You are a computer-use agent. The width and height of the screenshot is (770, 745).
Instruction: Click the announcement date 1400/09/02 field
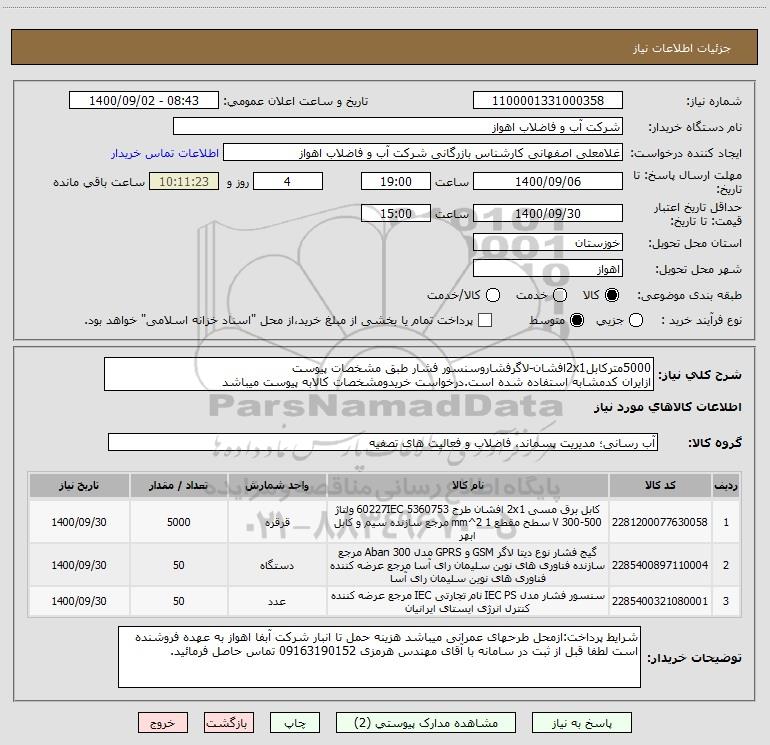144,101
